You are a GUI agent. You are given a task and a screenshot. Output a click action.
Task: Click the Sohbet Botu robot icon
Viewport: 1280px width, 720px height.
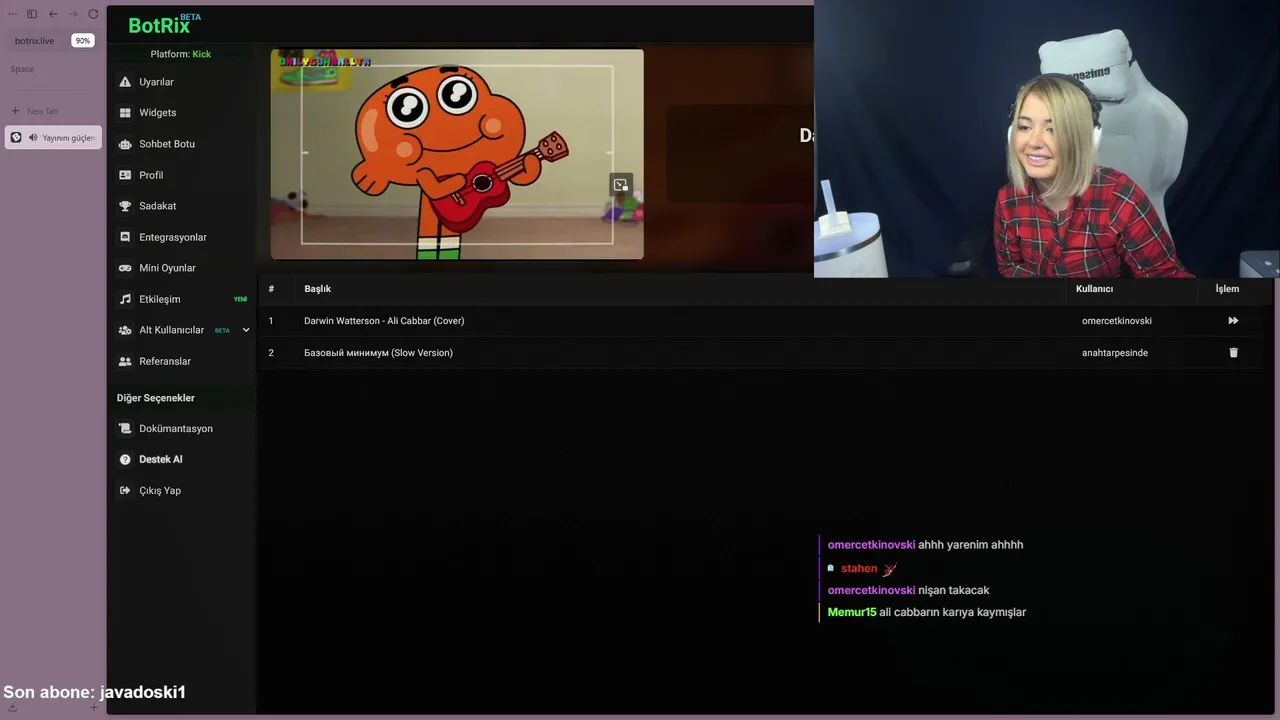click(x=125, y=144)
